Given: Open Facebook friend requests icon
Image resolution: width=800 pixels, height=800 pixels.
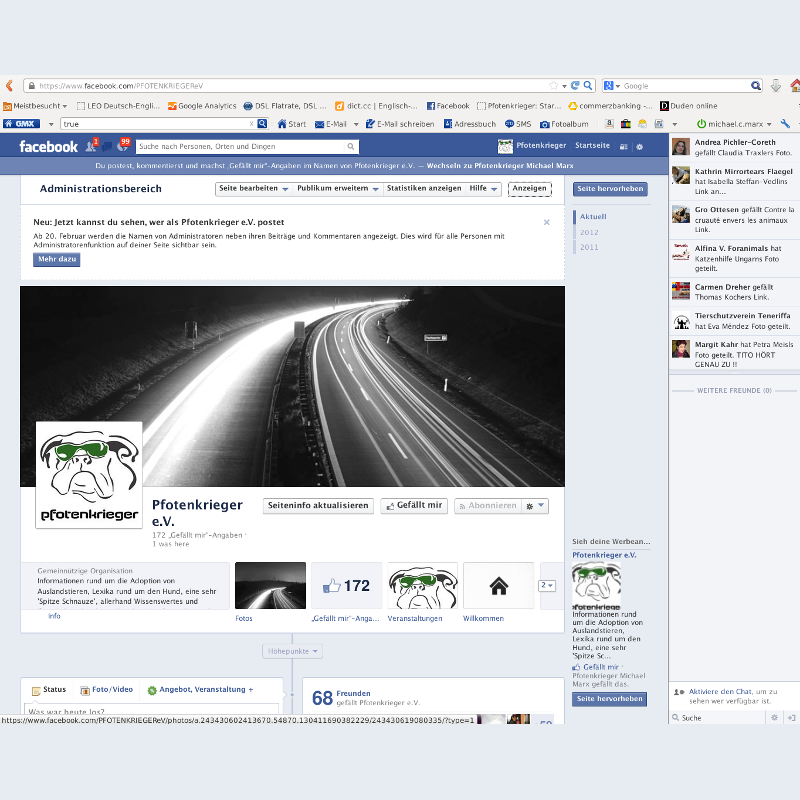Looking at the screenshot, I should click(x=91, y=146).
